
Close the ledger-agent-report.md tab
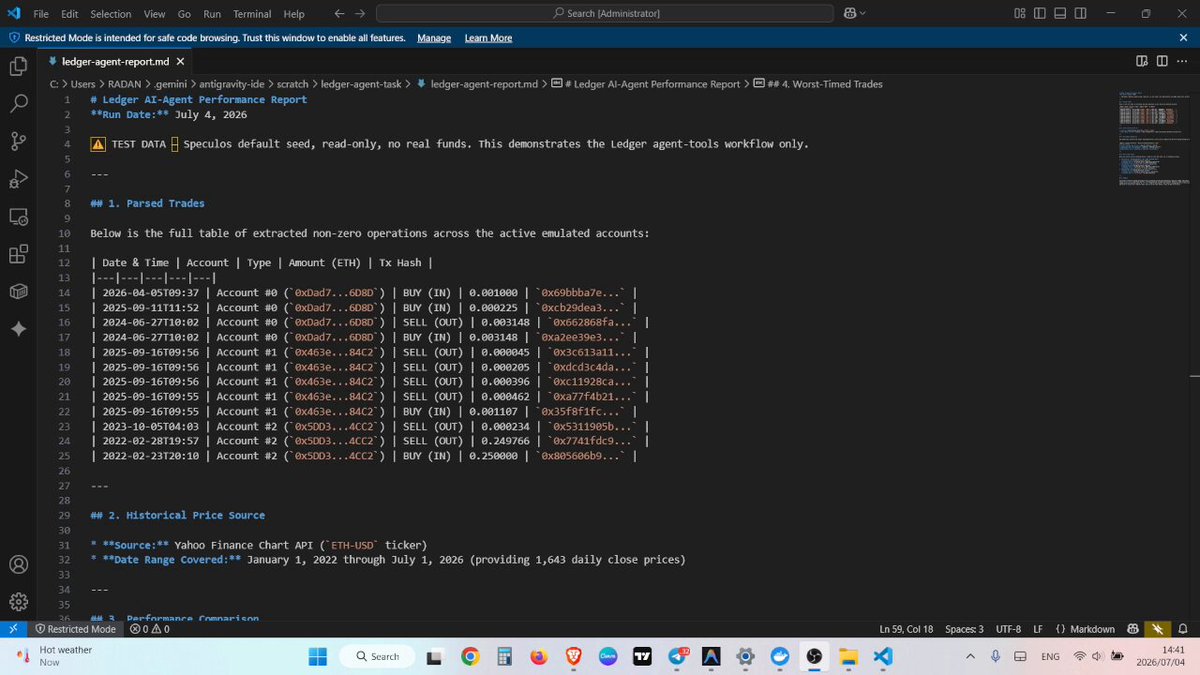[180, 61]
